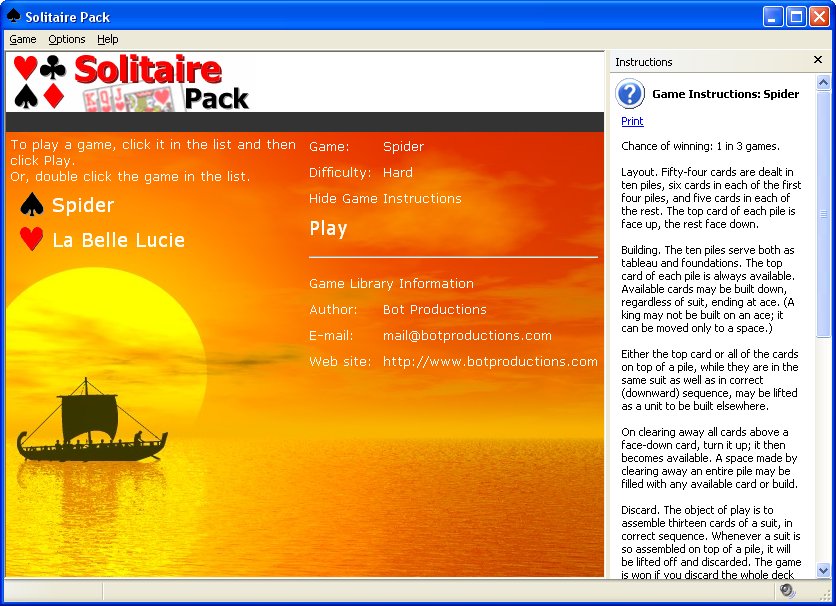This screenshot has height=606, width=836.
Task: Click the Game Instructions: Spider heading
Action: (726, 94)
